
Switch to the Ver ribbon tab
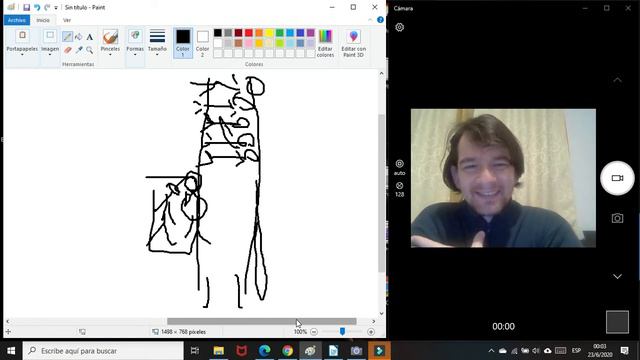[x=67, y=20]
